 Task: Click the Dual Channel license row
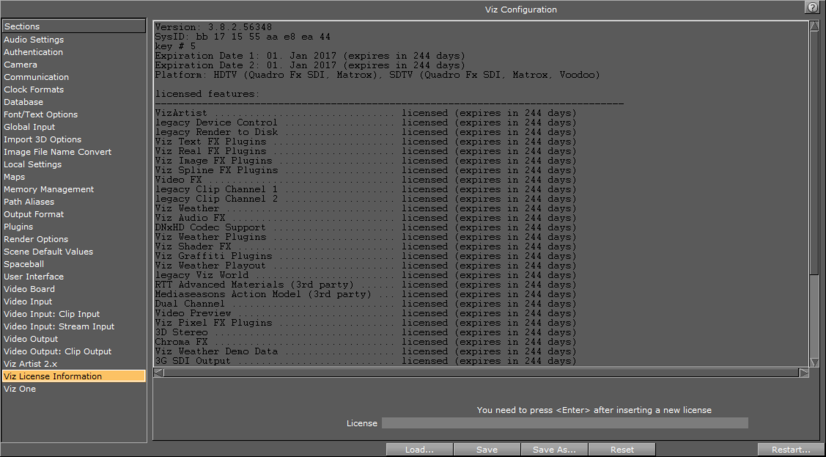[x=366, y=304]
